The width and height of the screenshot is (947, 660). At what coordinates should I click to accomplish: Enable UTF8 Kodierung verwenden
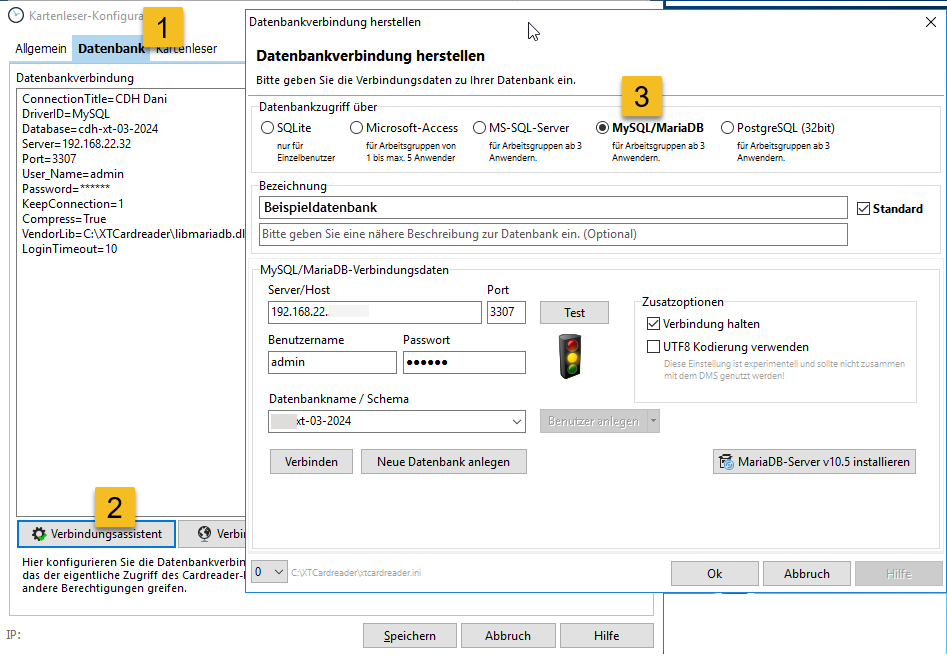click(653, 348)
